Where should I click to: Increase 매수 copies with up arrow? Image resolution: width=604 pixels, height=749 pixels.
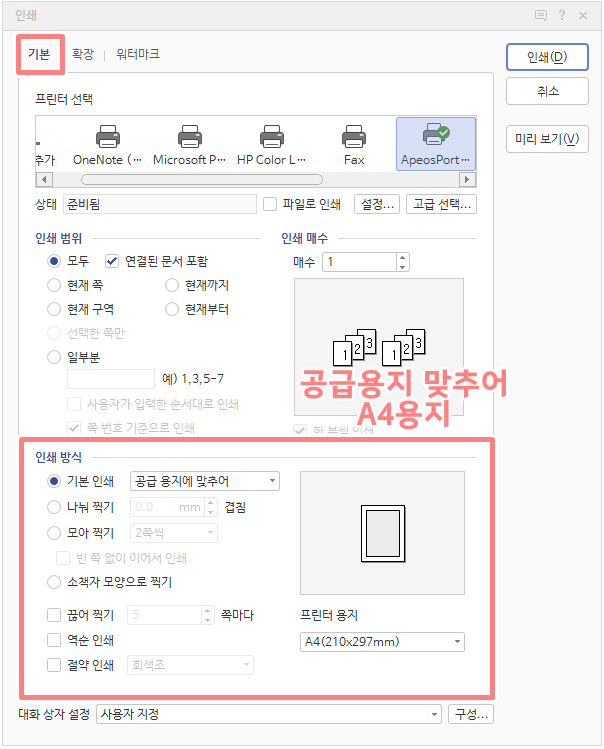[x=403, y=257]
